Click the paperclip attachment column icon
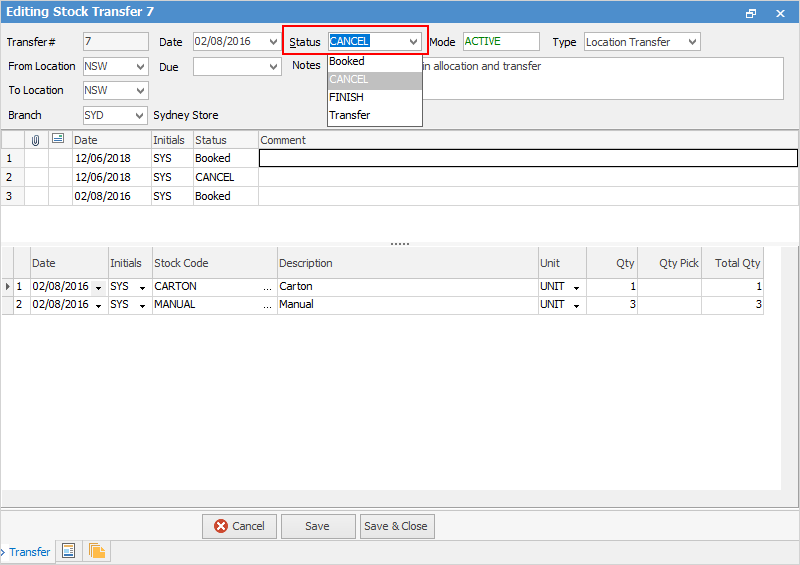 36,140
